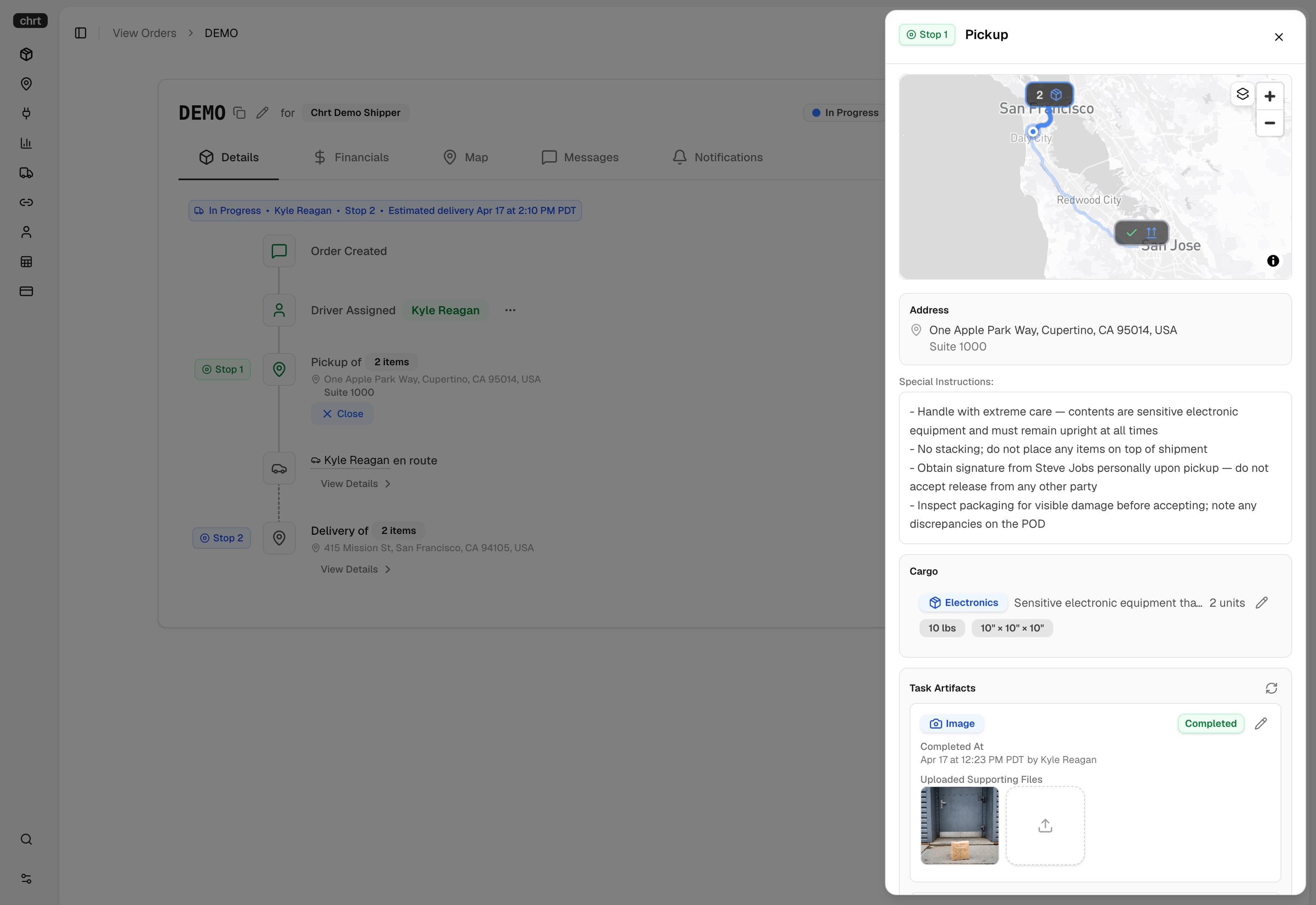1316x905 pixels.
Task: Open the Orders package icon in sidebar
Action: point(26,54)
